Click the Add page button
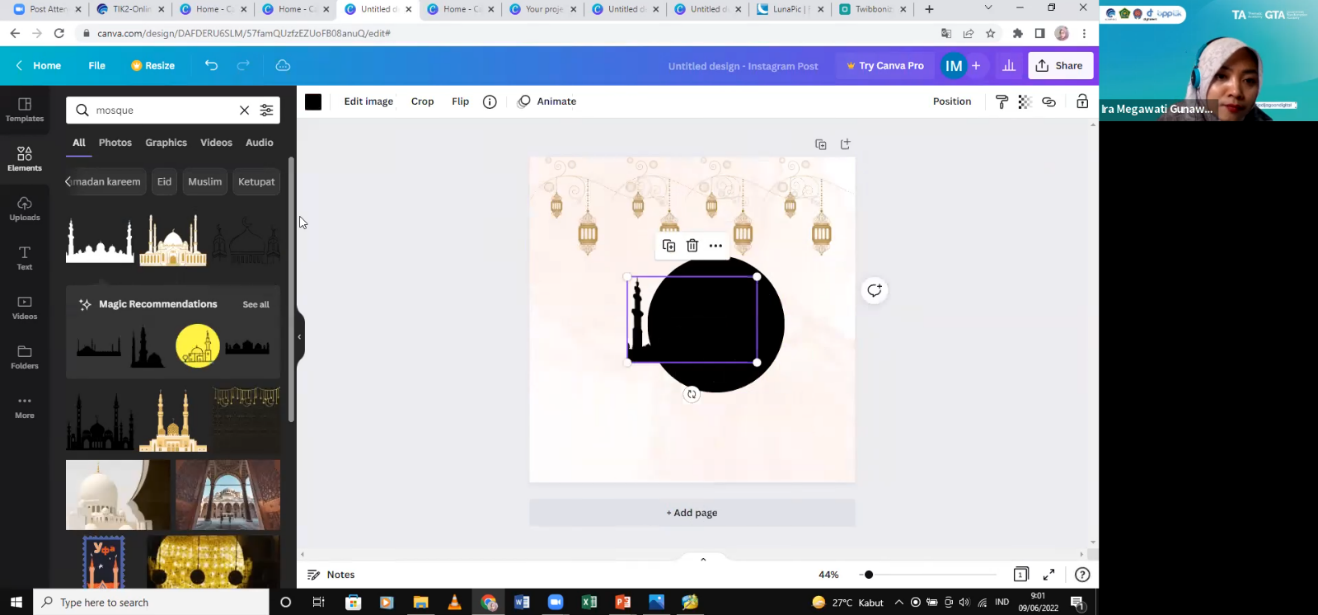Viewport: 1318px width, 615px height. pos(692,513)
